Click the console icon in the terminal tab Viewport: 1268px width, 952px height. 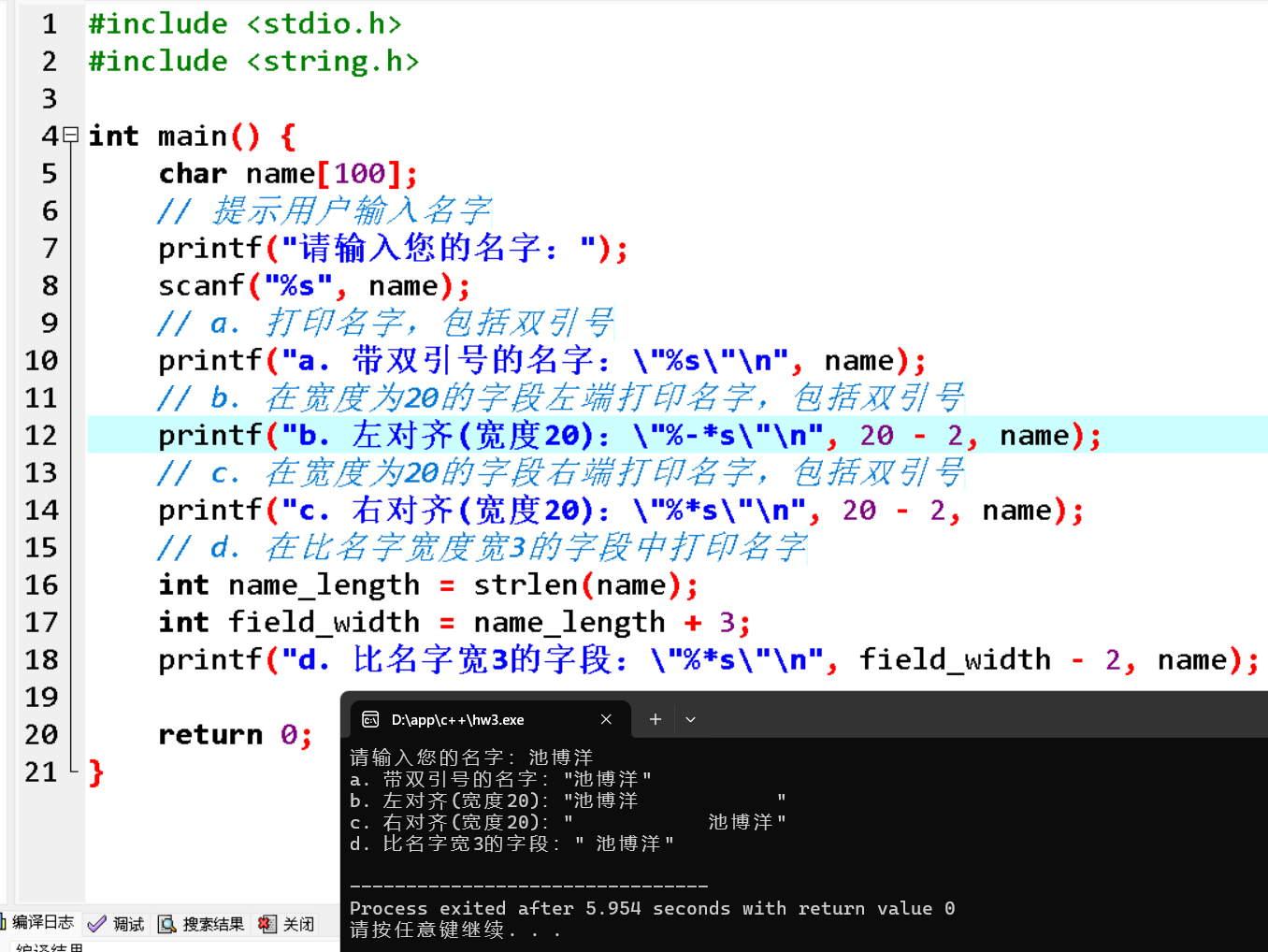point(370,719)
